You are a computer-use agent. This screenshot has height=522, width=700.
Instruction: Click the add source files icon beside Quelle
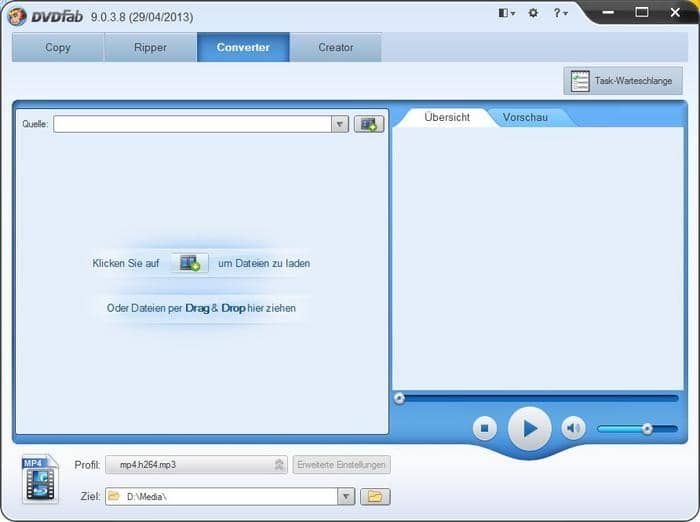[x=369, y=124]
